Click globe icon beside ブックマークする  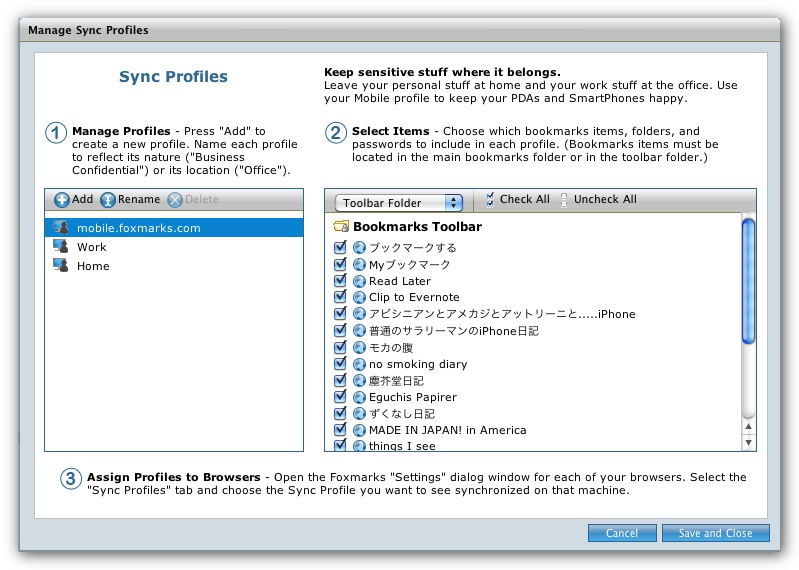[x=359, y=248]
